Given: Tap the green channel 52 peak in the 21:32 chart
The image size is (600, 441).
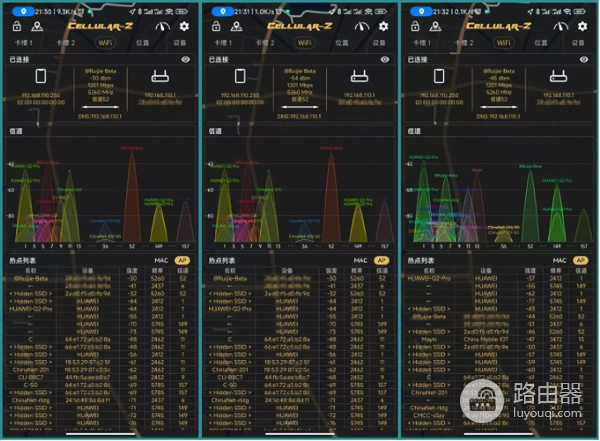Looking at the screenshot, I should pos(530,205).
